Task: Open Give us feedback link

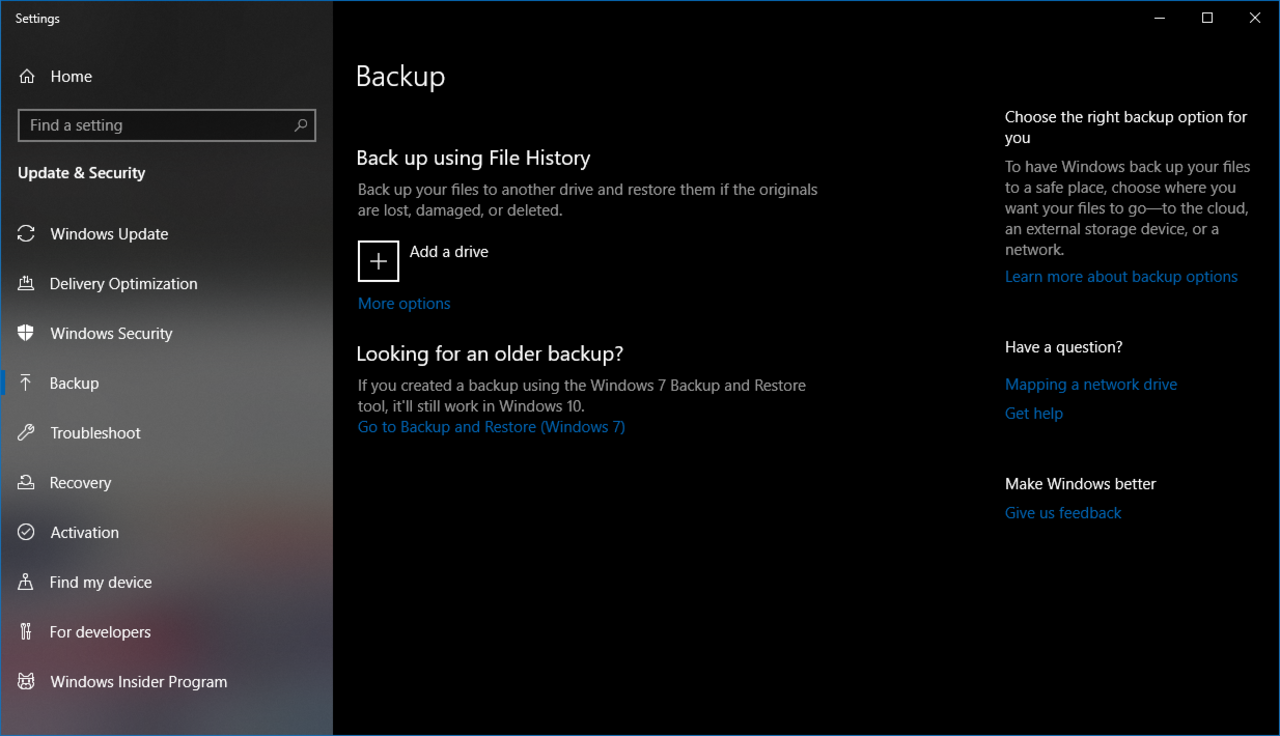Action: (1063, 513)
